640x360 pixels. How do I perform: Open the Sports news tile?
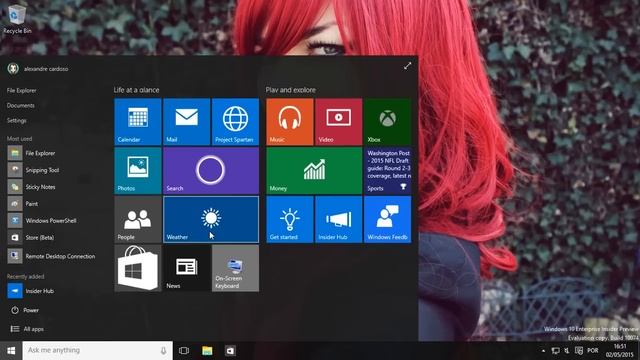pyautogui.click(x=387, y=171)
